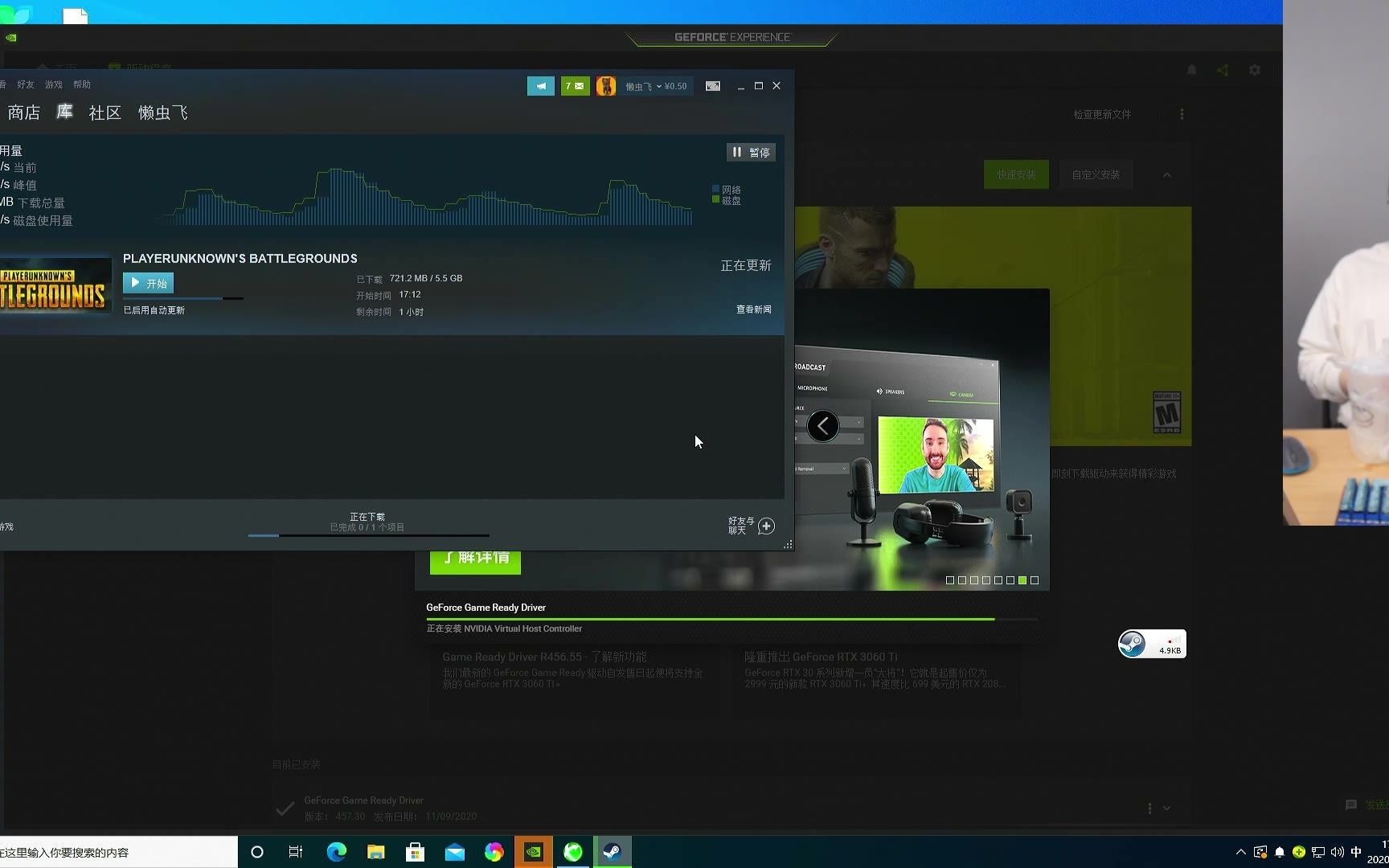Click the PLAYERUNKNOWN'S BATTLEGROUNDS thumbnail
The image size is (1389, 868).
point(55,285)
